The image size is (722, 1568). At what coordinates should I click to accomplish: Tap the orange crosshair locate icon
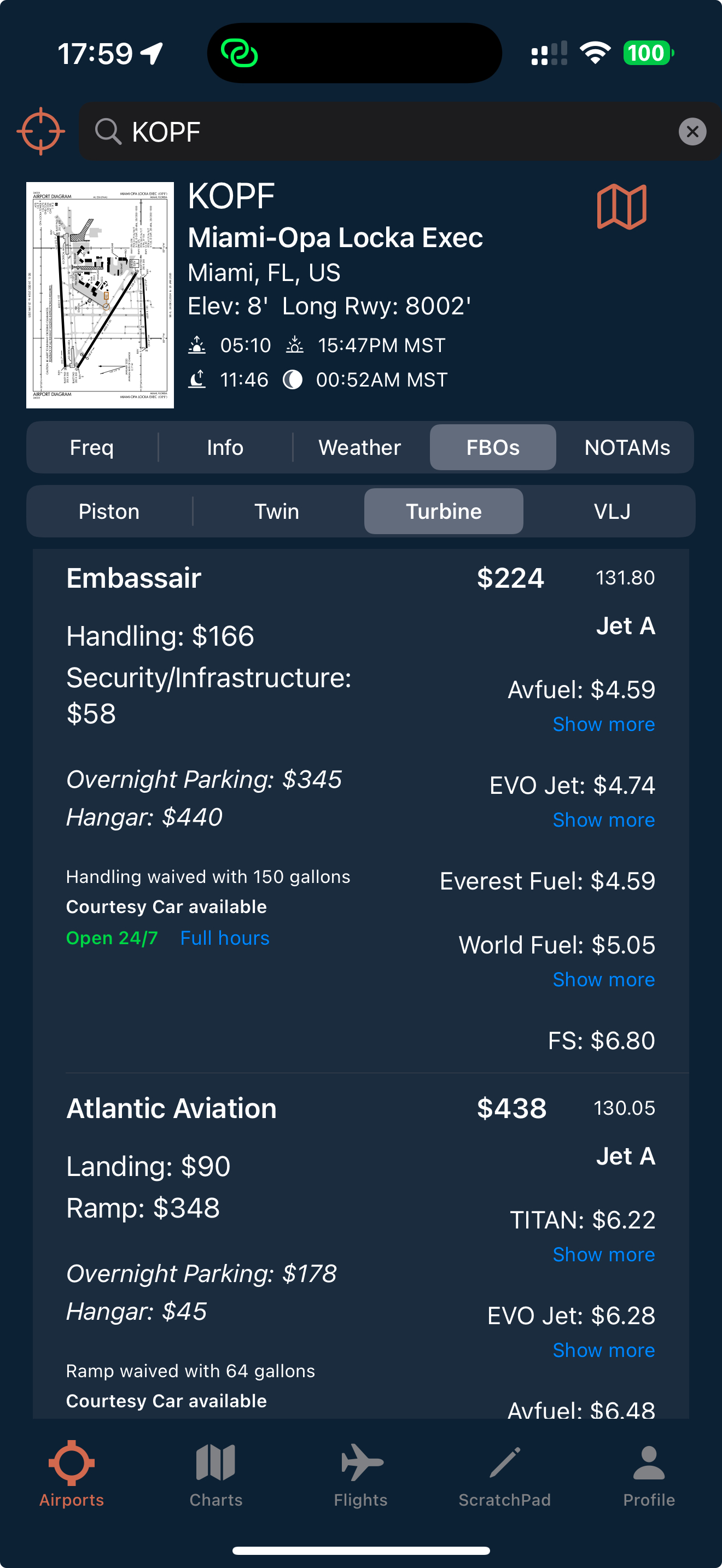(x=41, y=131)
